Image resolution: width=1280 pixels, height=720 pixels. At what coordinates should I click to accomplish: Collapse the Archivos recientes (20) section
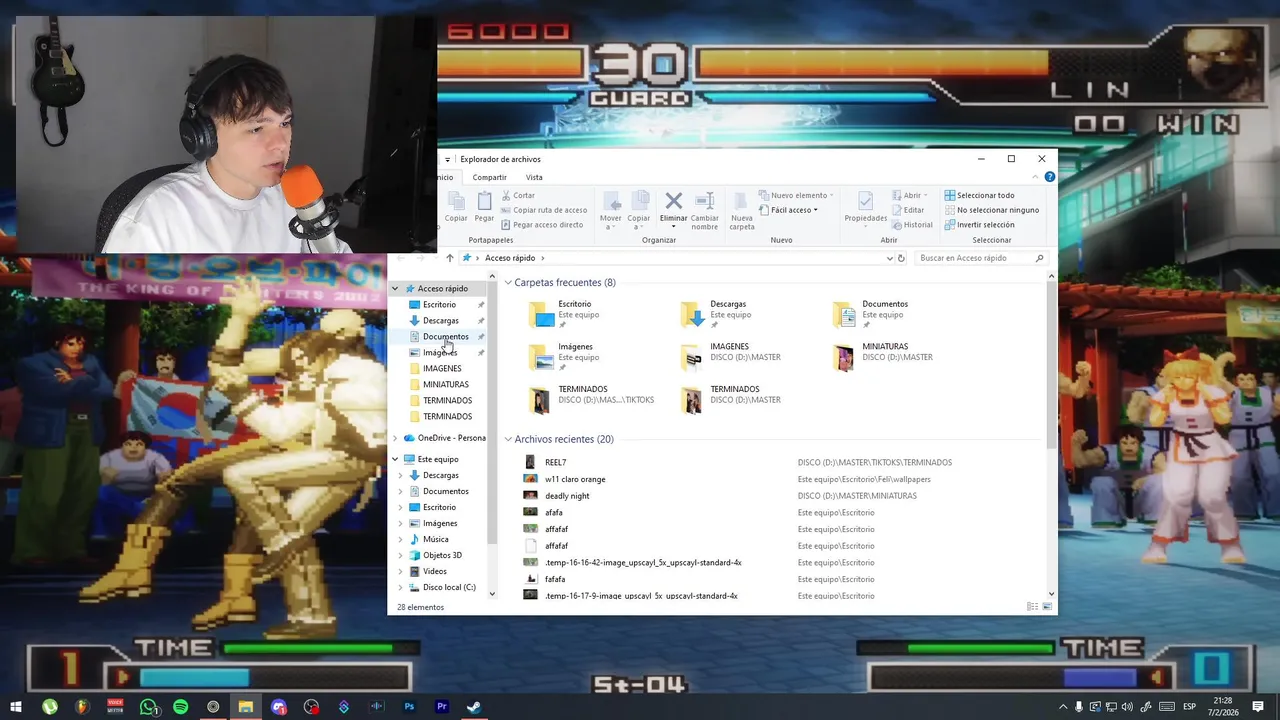pyautogui.click(x=508, y=439)
